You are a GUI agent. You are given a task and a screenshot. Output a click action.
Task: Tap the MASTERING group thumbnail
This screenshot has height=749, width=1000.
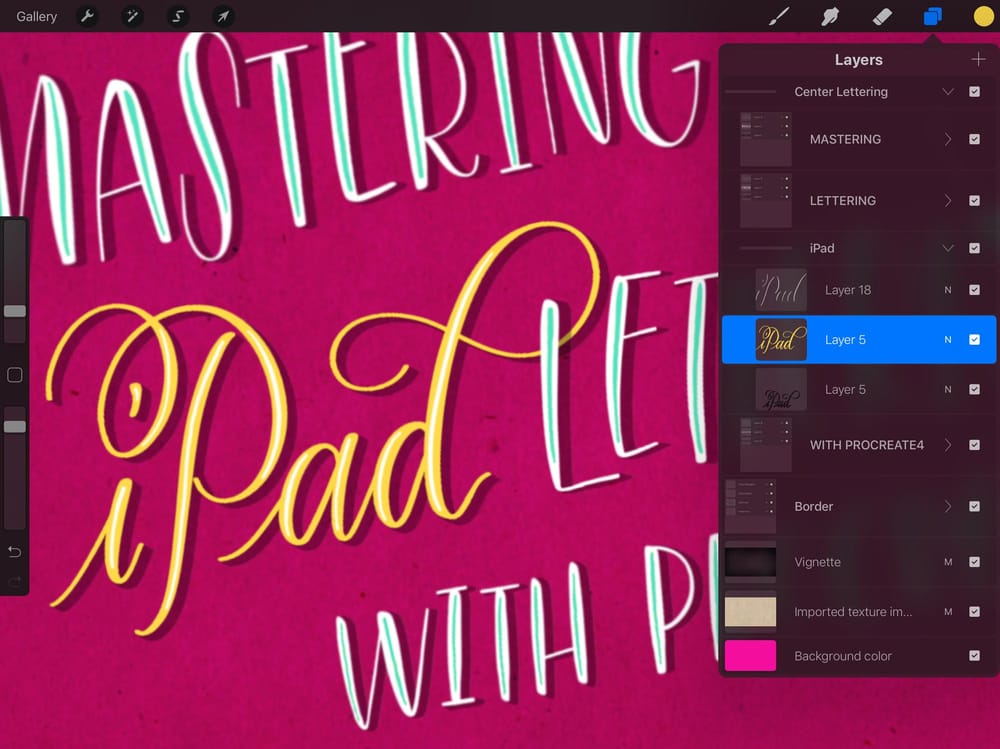[766, 139]
